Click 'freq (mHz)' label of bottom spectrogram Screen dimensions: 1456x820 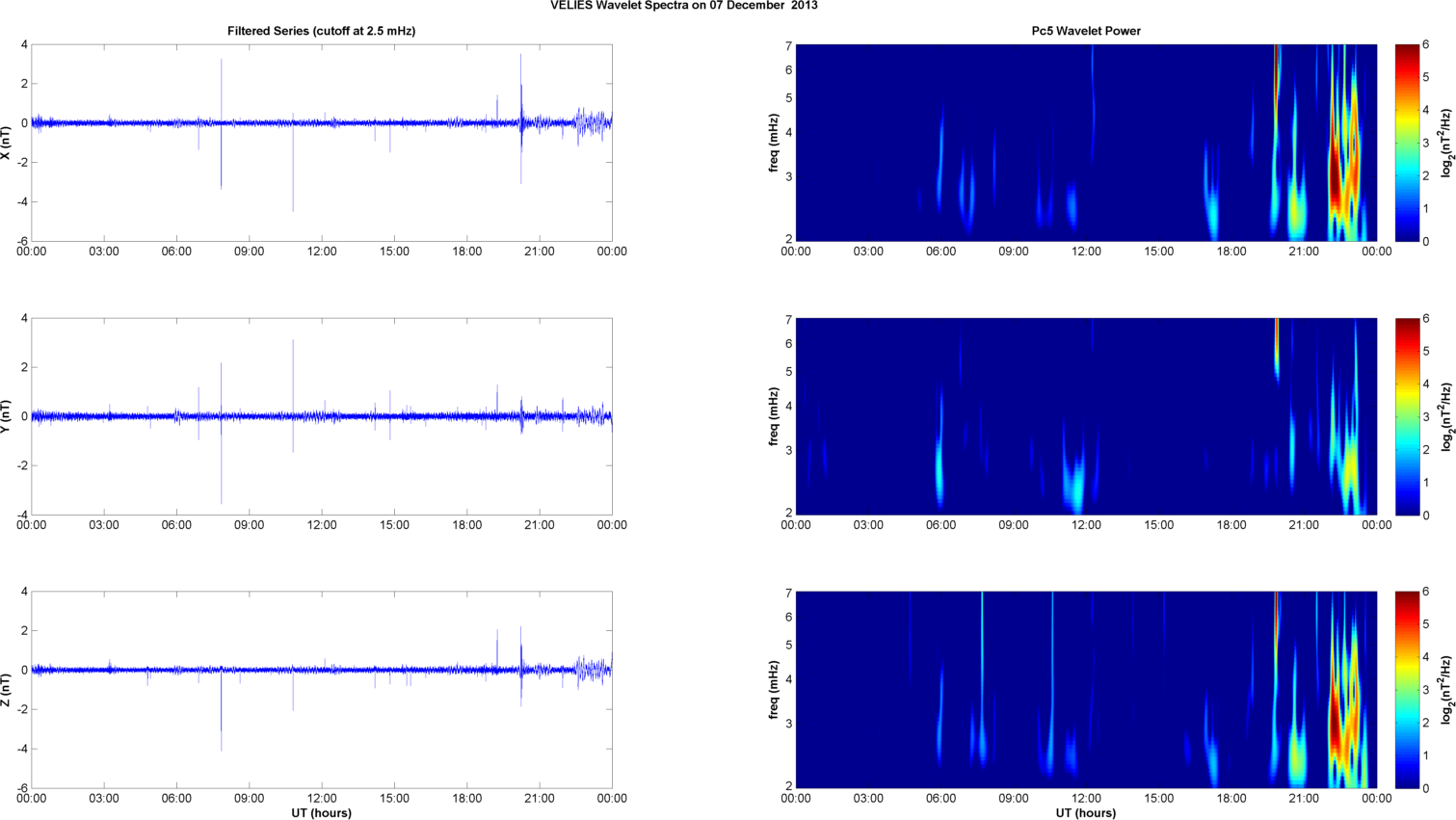click(773, 689)
